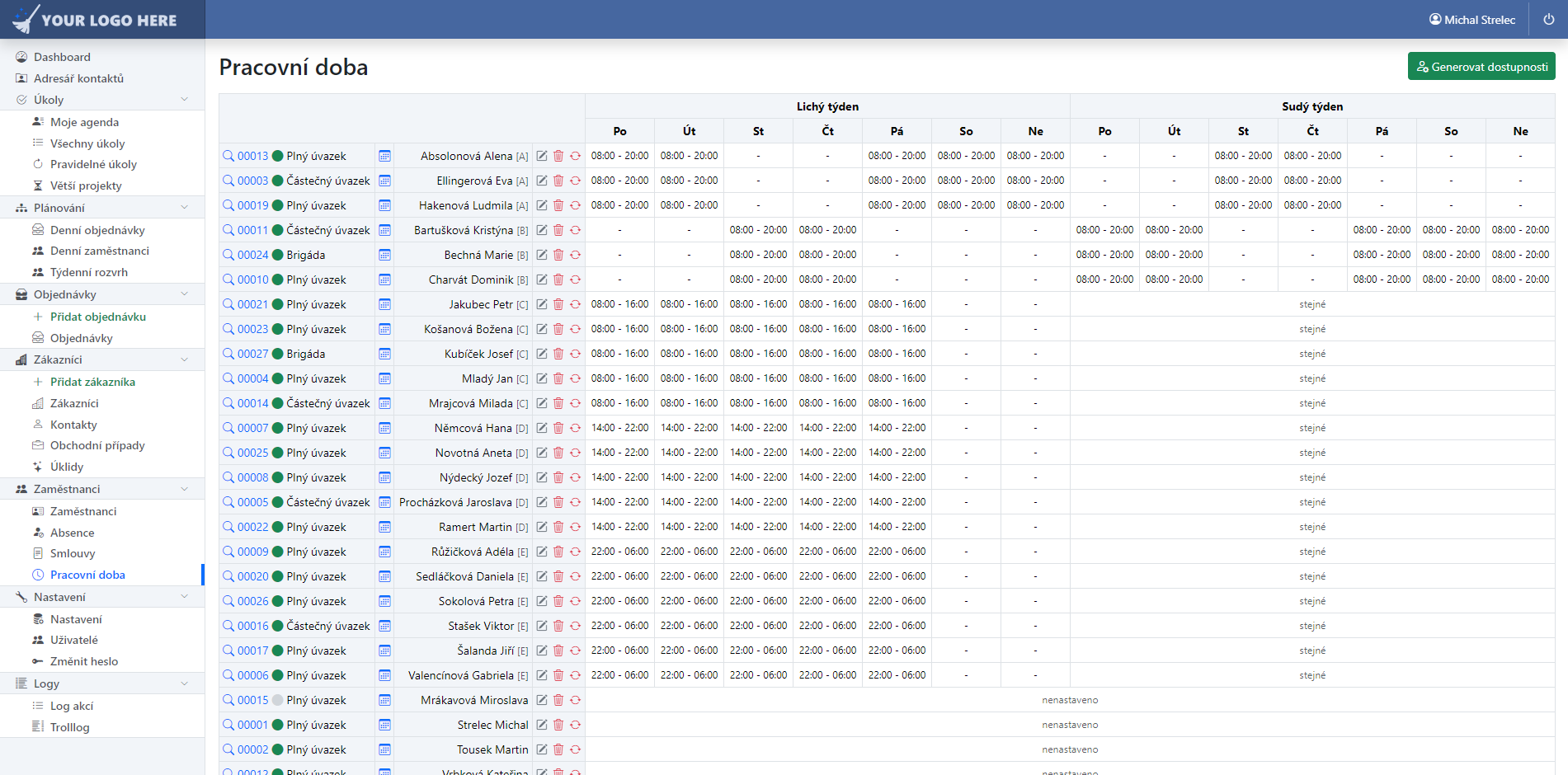The width and height of the screenshot is (1568, 775).
Task: Collapse the Zákazníci section chevron
Action: point(184,359)
